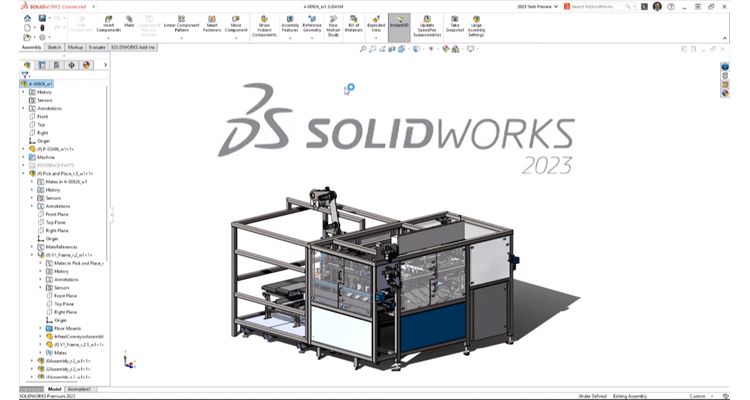
Task: Switch to the Assembly tab
Action: pyautogui.click(x=32, y=47)
